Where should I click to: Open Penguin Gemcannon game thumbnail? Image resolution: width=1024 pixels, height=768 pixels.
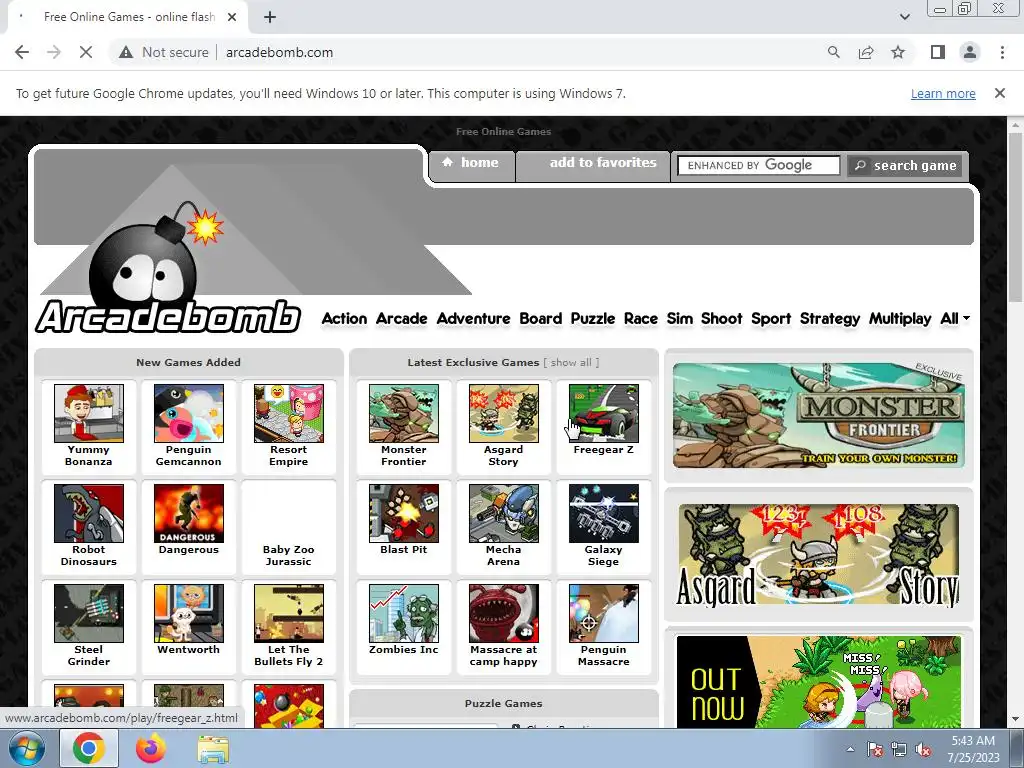tap(189, 413)
